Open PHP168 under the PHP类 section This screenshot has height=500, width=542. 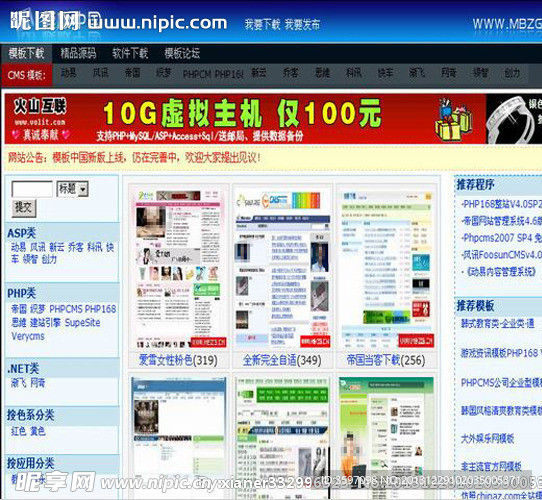[x=100, y=309]
